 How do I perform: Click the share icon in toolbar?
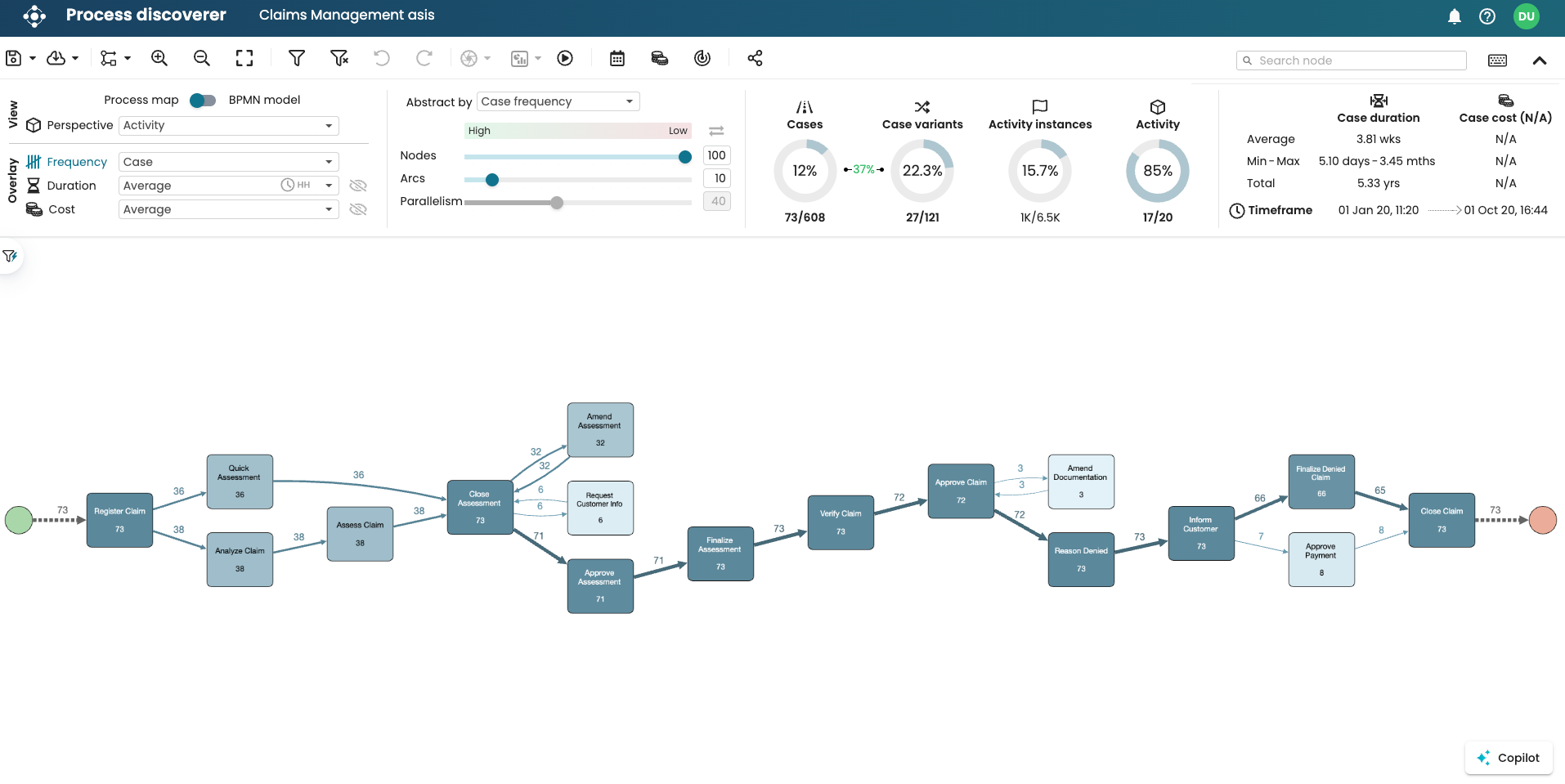click(755, 58)
